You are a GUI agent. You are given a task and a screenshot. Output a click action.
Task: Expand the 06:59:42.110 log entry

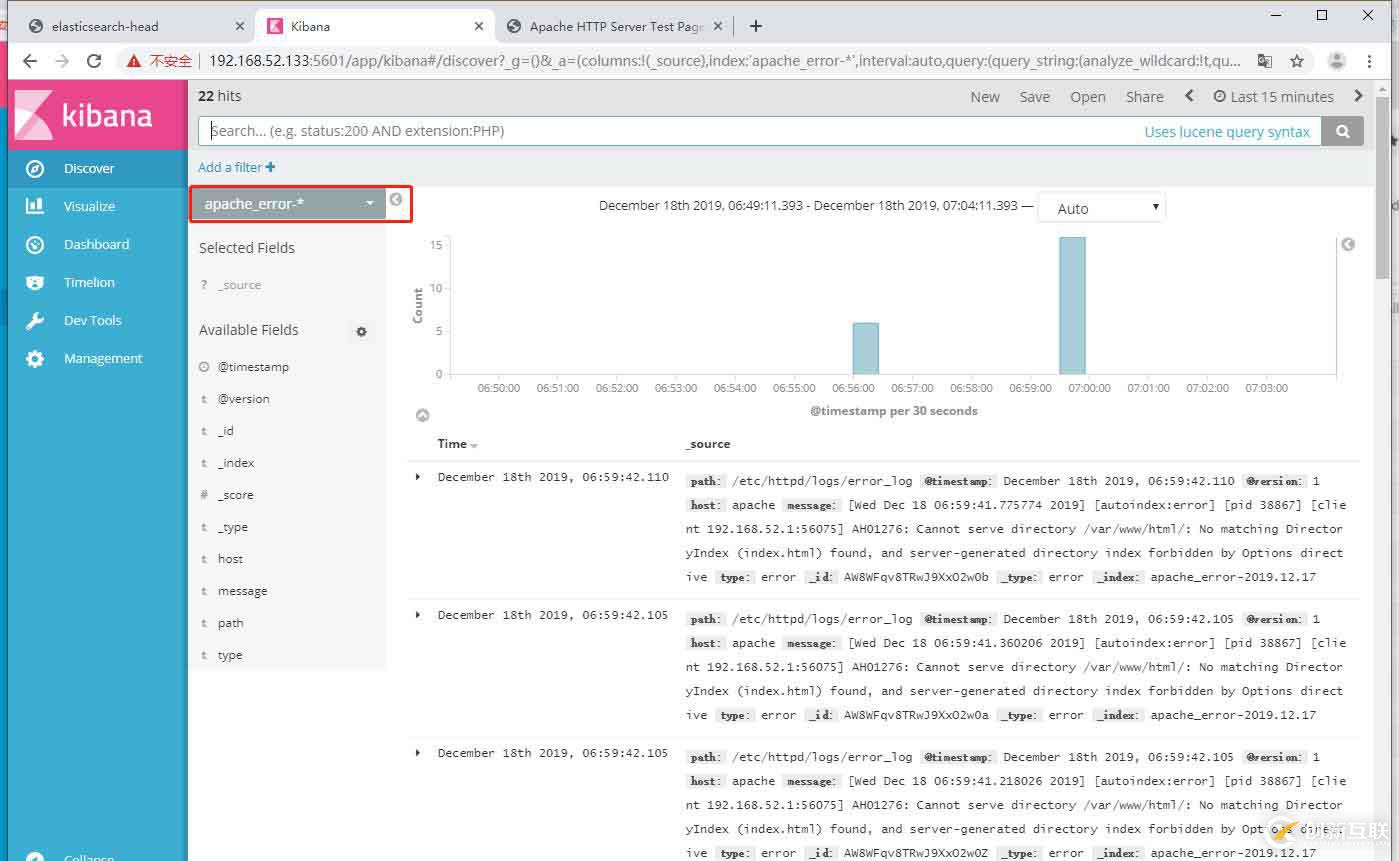(418, 477)
